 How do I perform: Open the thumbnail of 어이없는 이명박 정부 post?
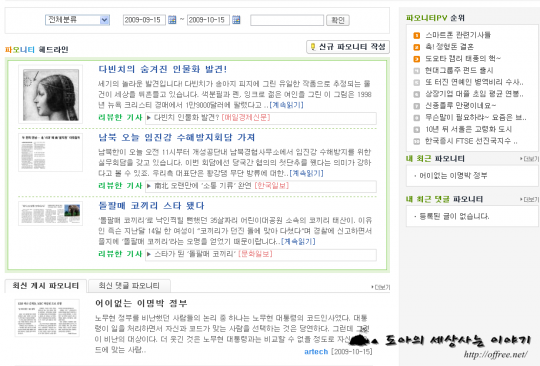(47, 318)
